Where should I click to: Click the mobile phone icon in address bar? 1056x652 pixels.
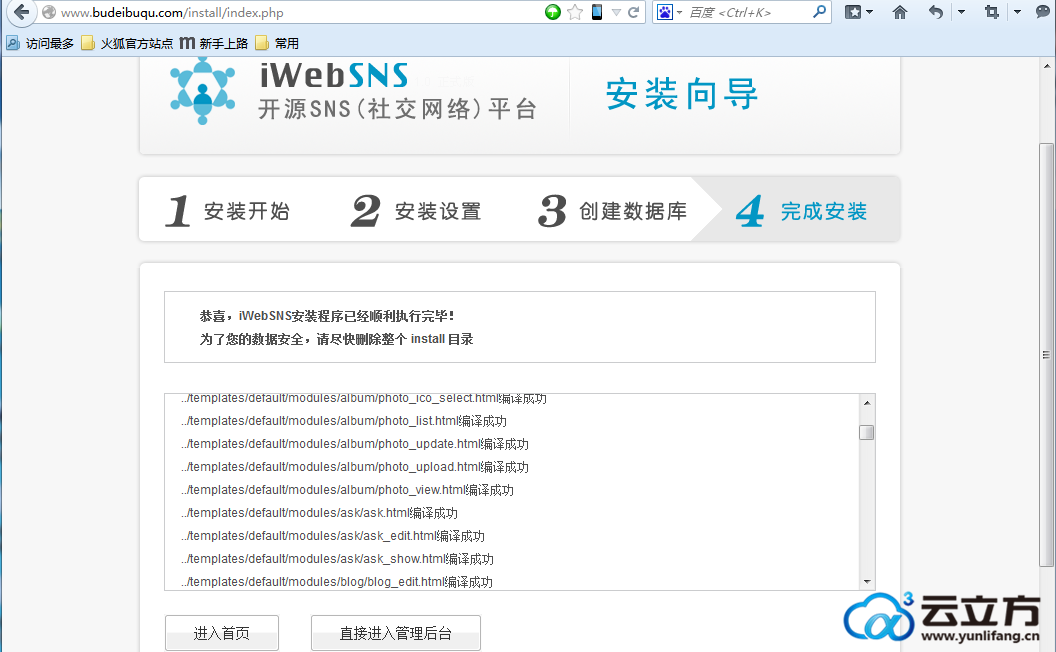point(597,12)
